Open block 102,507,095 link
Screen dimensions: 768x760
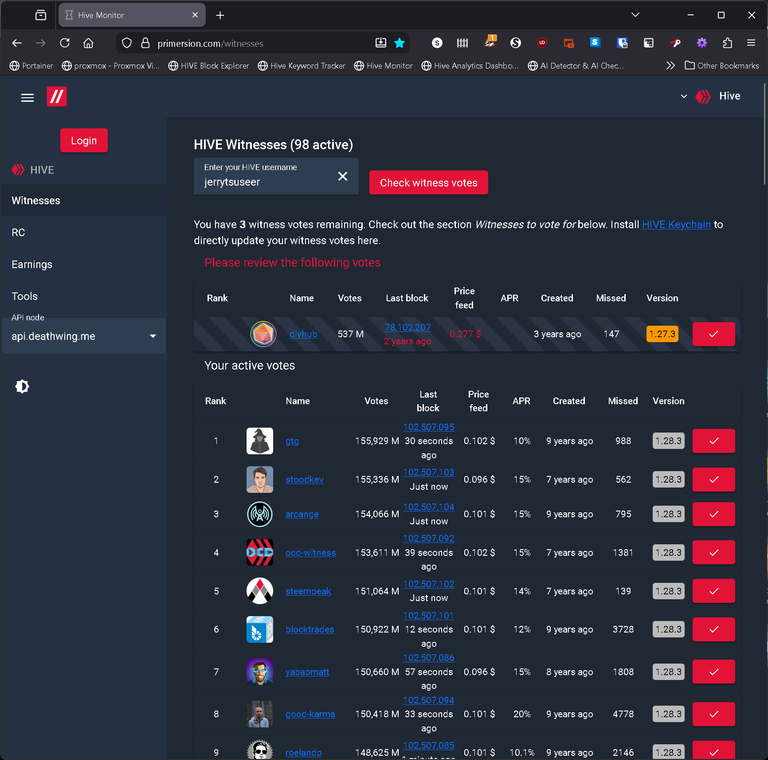[429, 427]
